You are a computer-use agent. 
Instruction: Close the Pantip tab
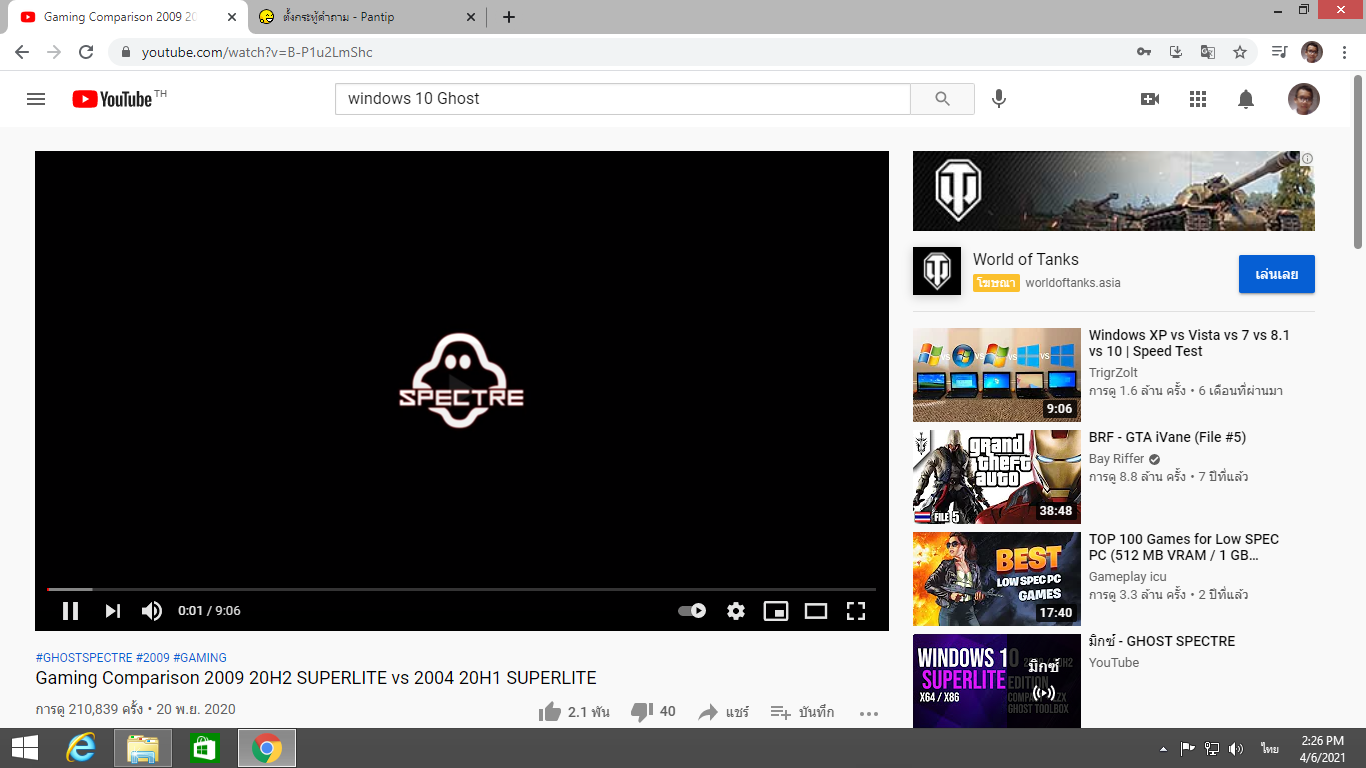tap(470, 17)
